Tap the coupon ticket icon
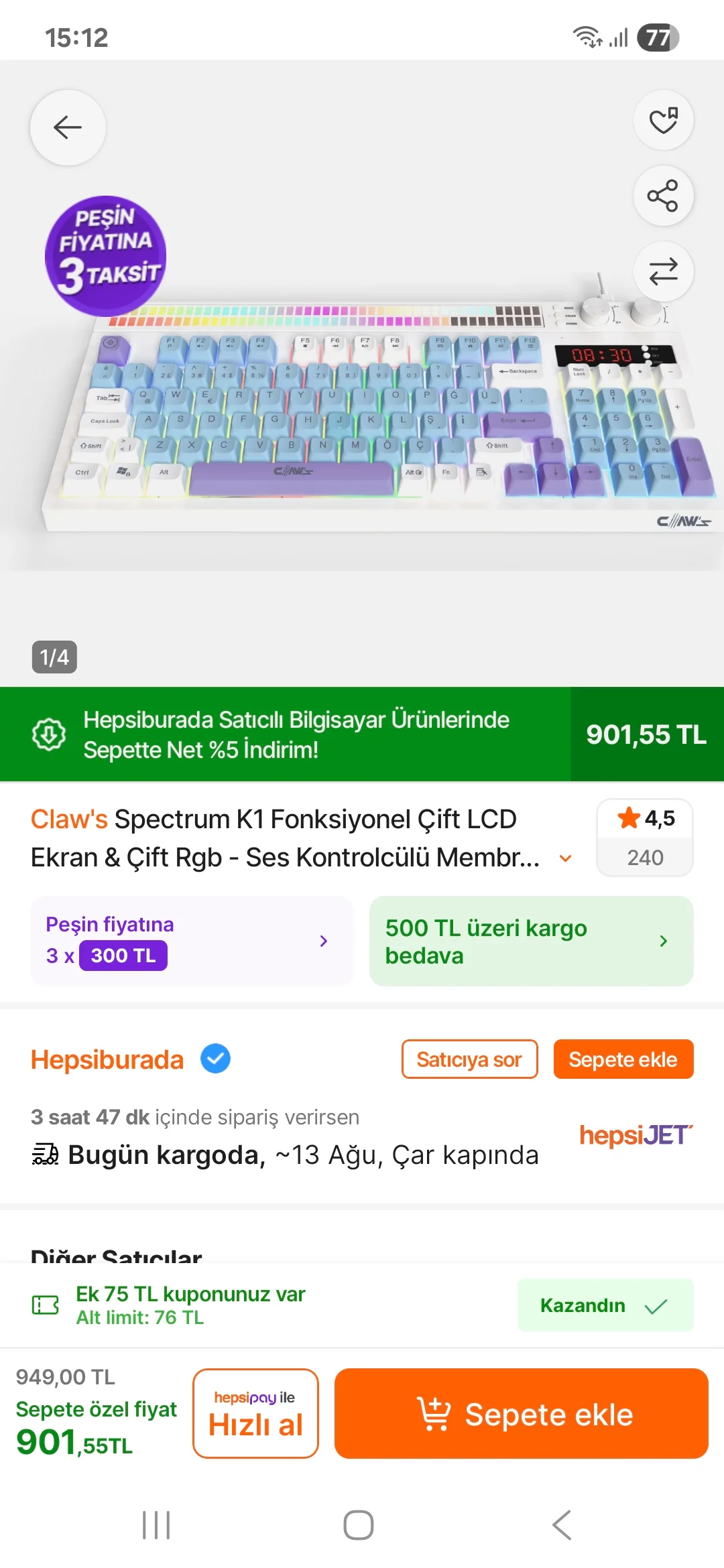Screen dimensions: 724x1568 [x=46, y=1305]
